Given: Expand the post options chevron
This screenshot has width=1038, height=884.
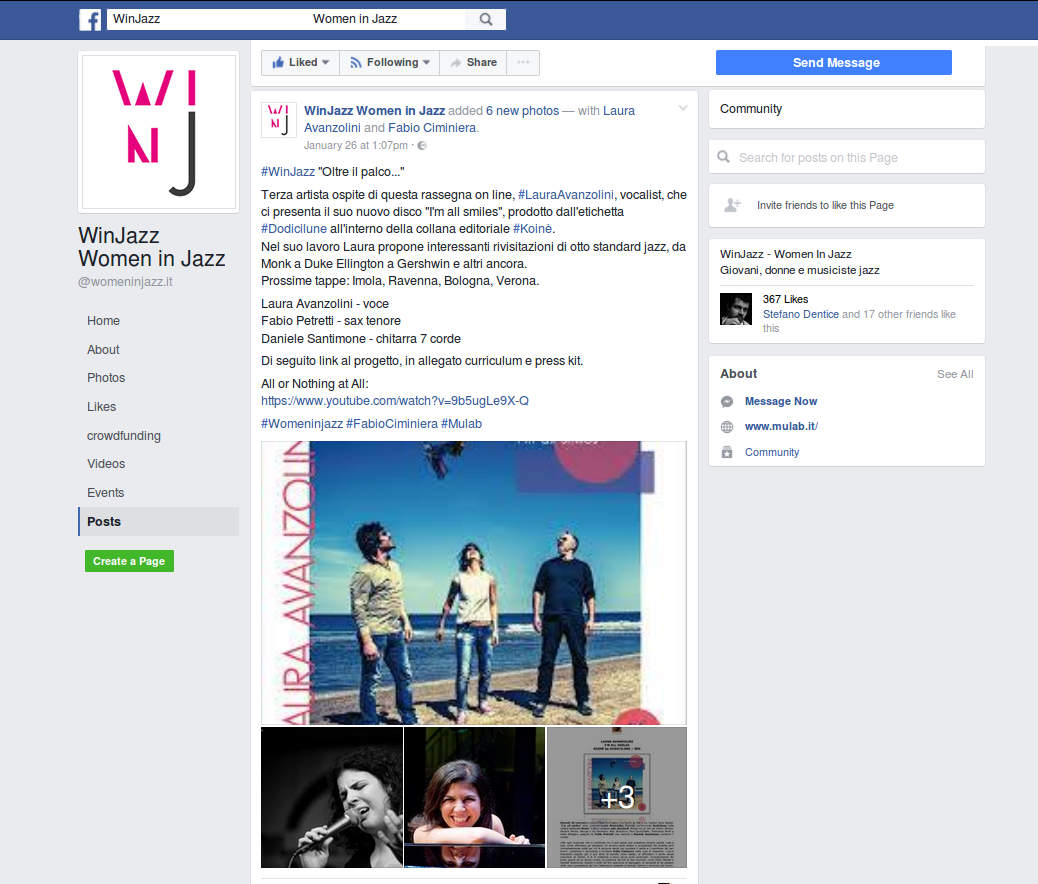Looking at the screenshot, I should 683,108.
